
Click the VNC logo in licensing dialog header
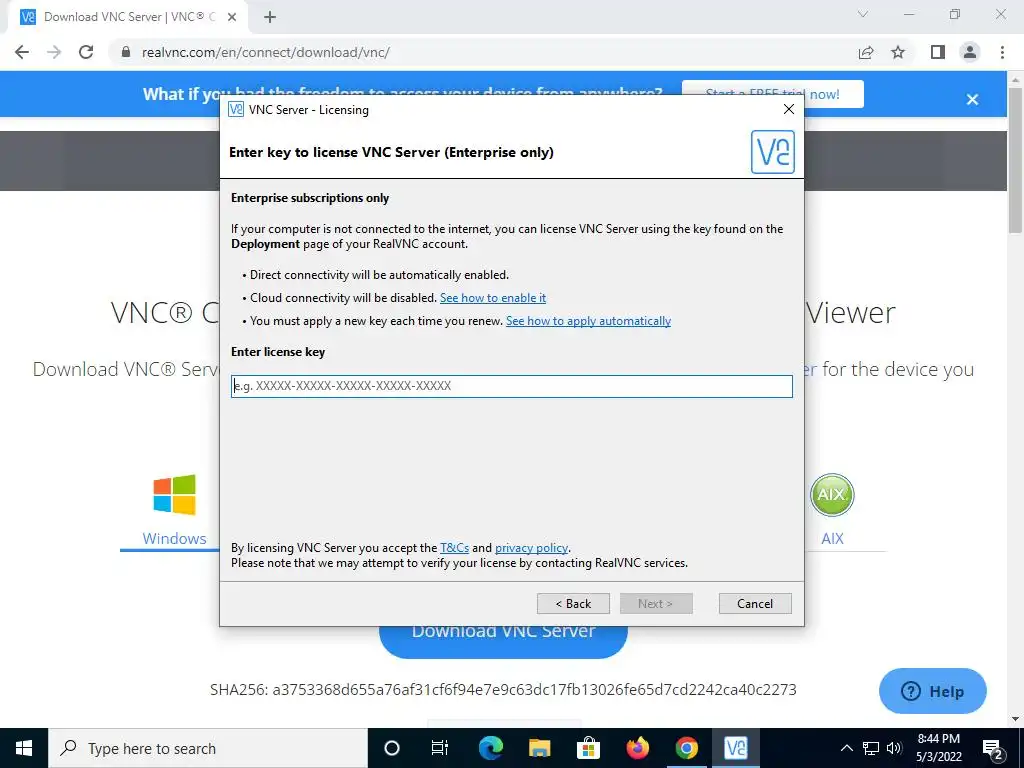pos(773,152)
